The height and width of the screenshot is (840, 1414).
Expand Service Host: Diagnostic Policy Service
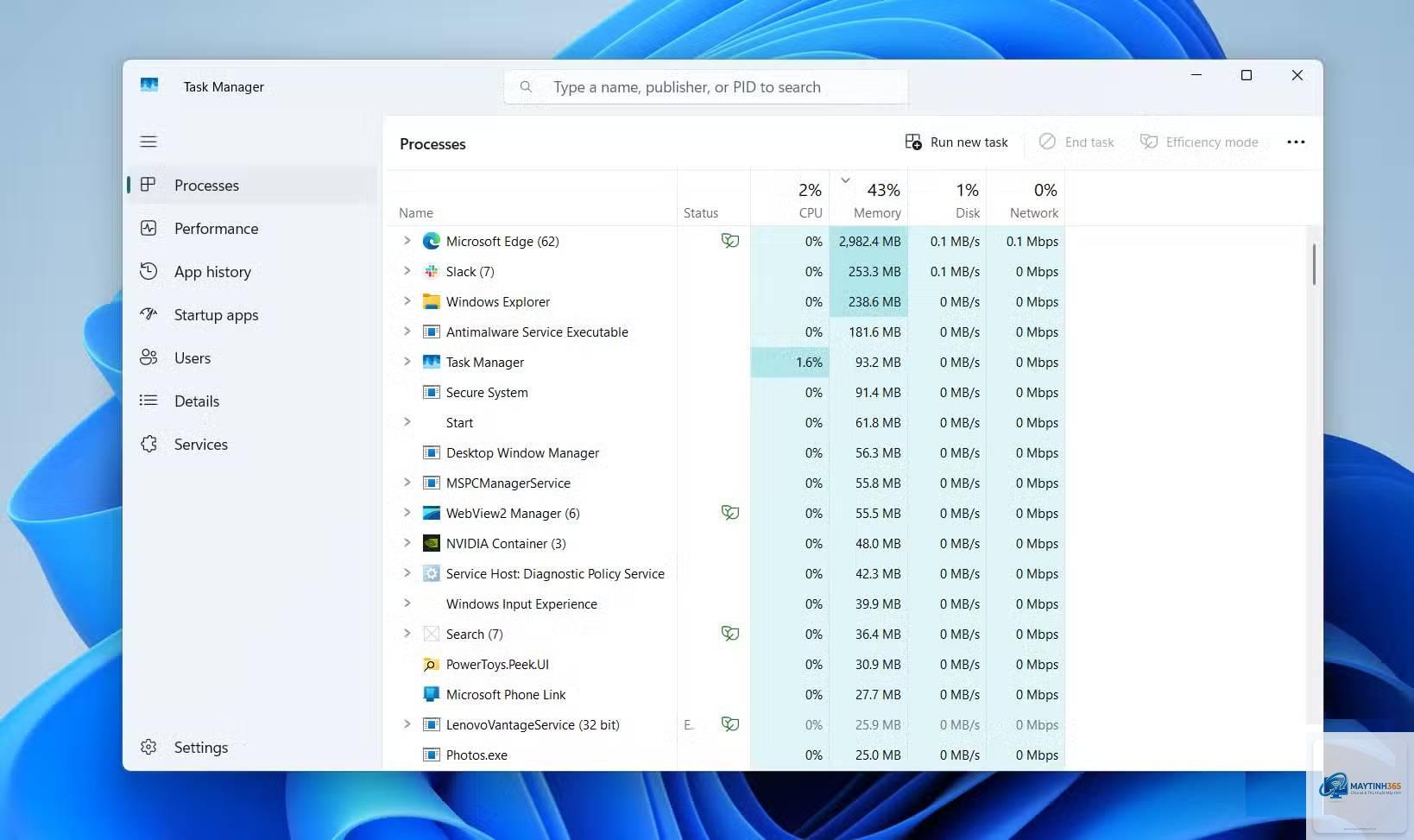[x=407, y=573]
